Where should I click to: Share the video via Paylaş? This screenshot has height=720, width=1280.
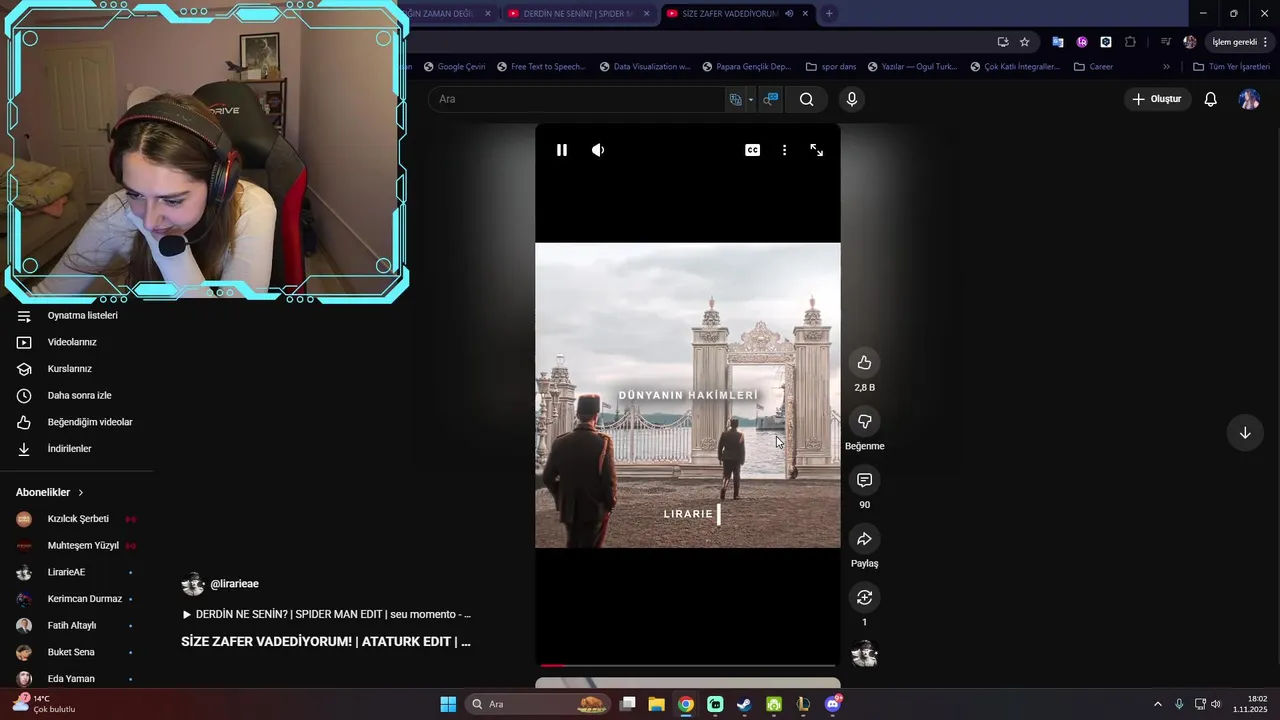point(864,539)
